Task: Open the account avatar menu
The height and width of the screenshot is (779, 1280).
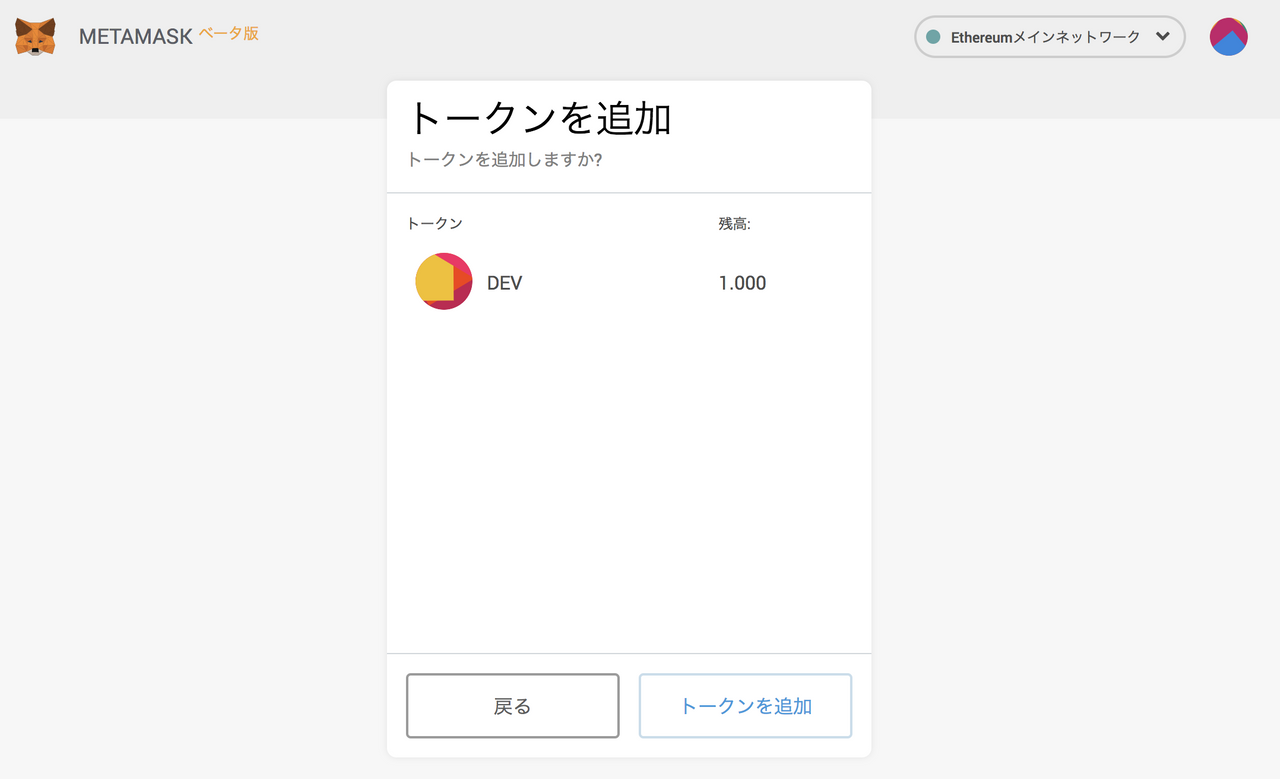Action: point(1228,37)
